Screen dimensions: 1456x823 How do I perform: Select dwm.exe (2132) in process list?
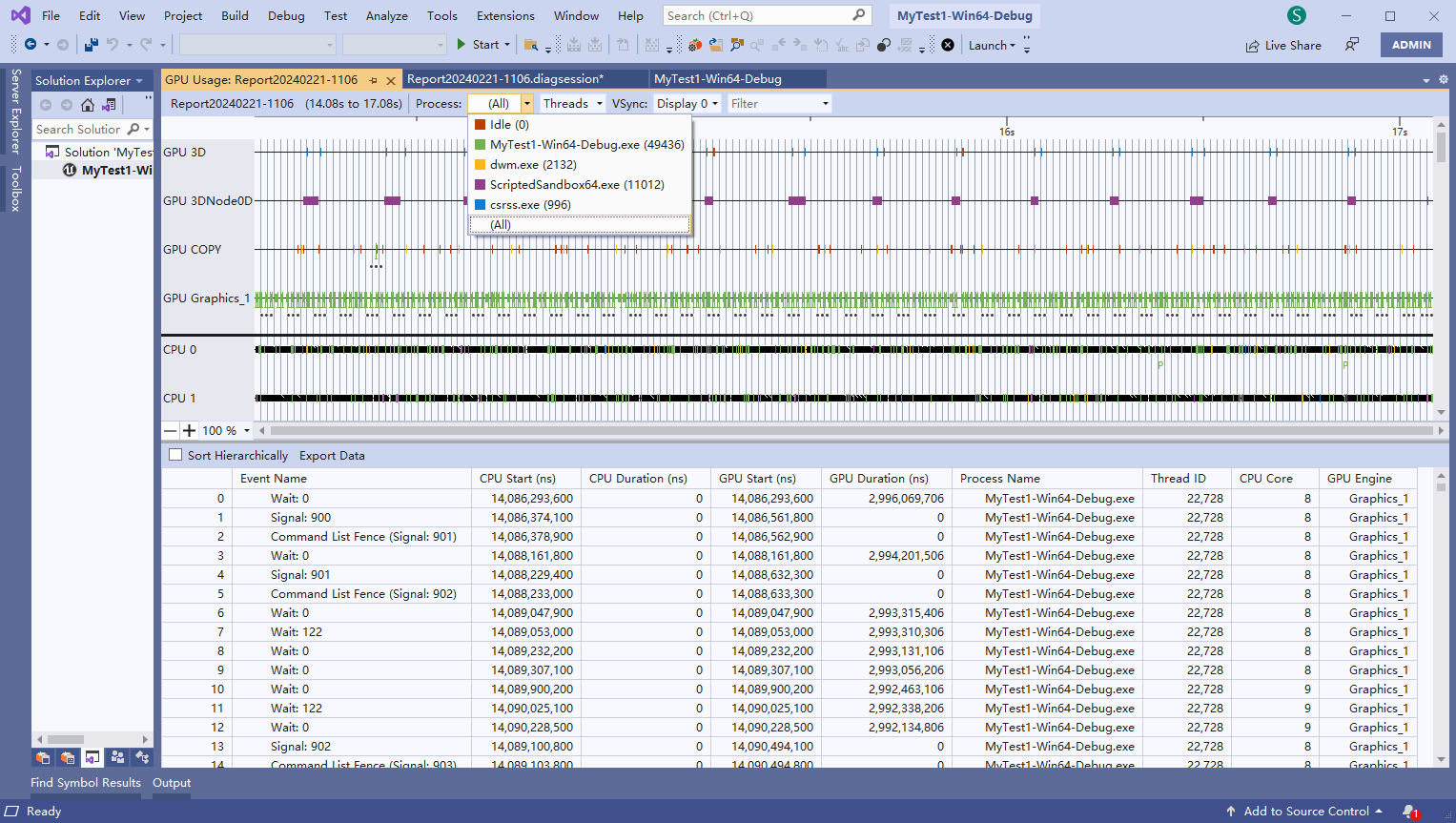point(579,165)
